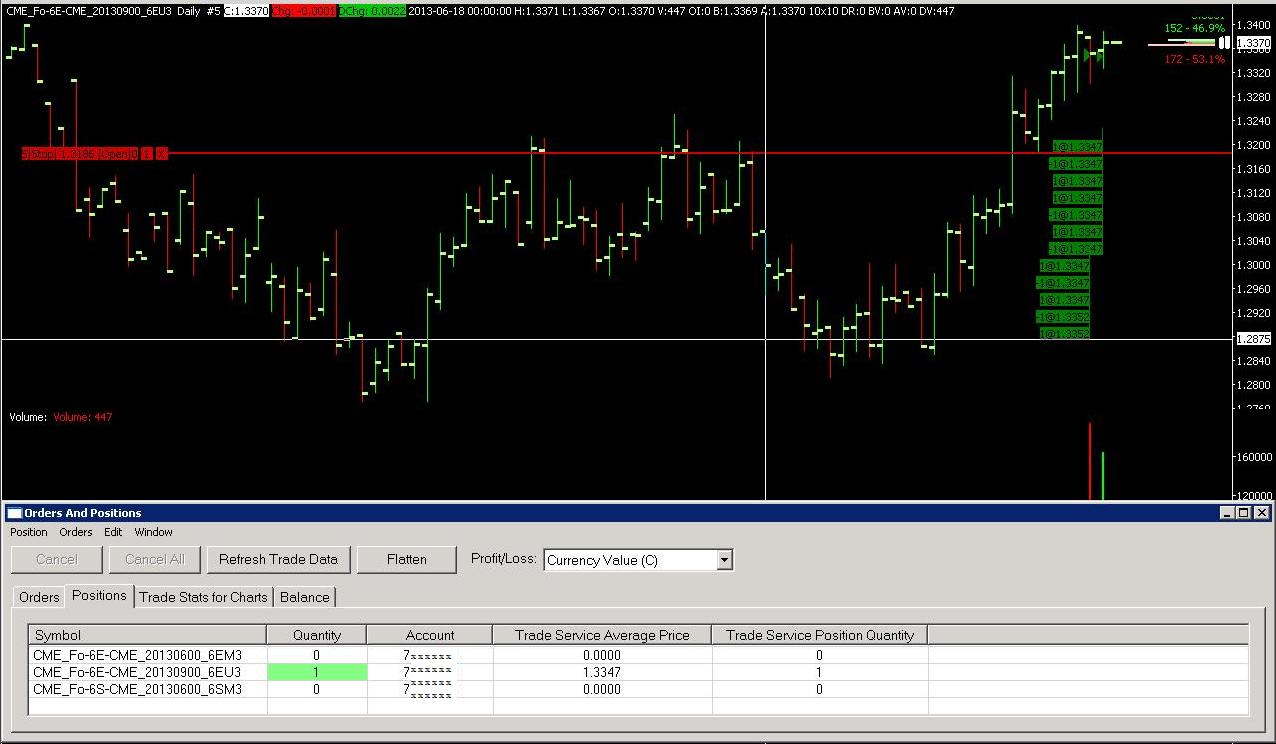This screenshot has height=744, width=1276.
Task: Flatten the position with the Flatten button
Action: pos(407,559)
